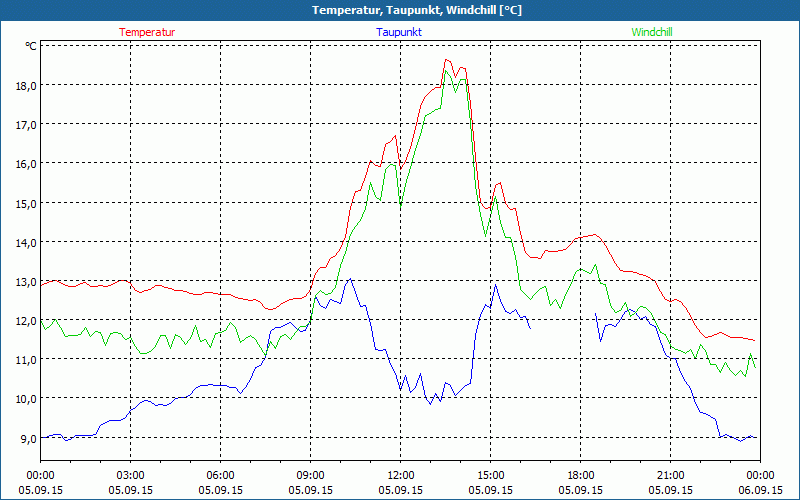Select the green 'Windchill' legend label
Viewport: 800px width, 500px height.
pyautogui.click(x=652, y=32)
